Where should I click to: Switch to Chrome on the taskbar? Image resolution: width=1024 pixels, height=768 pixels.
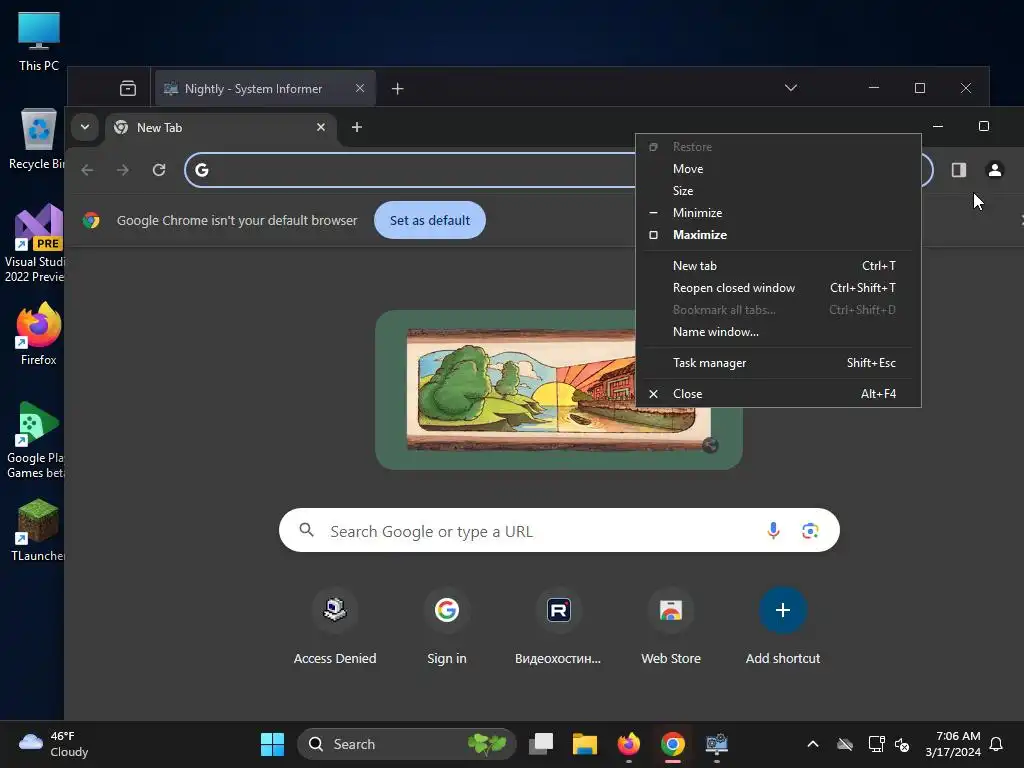point(673,744)
